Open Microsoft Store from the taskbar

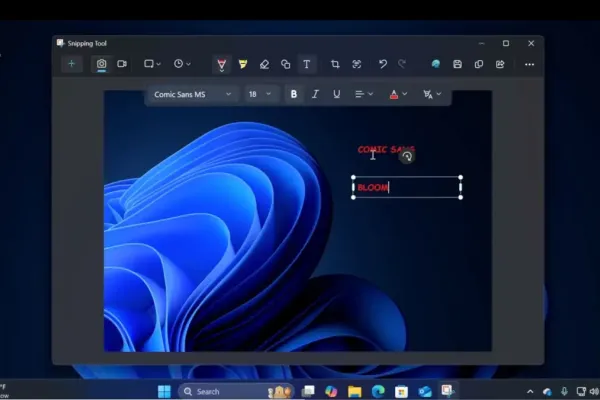401,392
